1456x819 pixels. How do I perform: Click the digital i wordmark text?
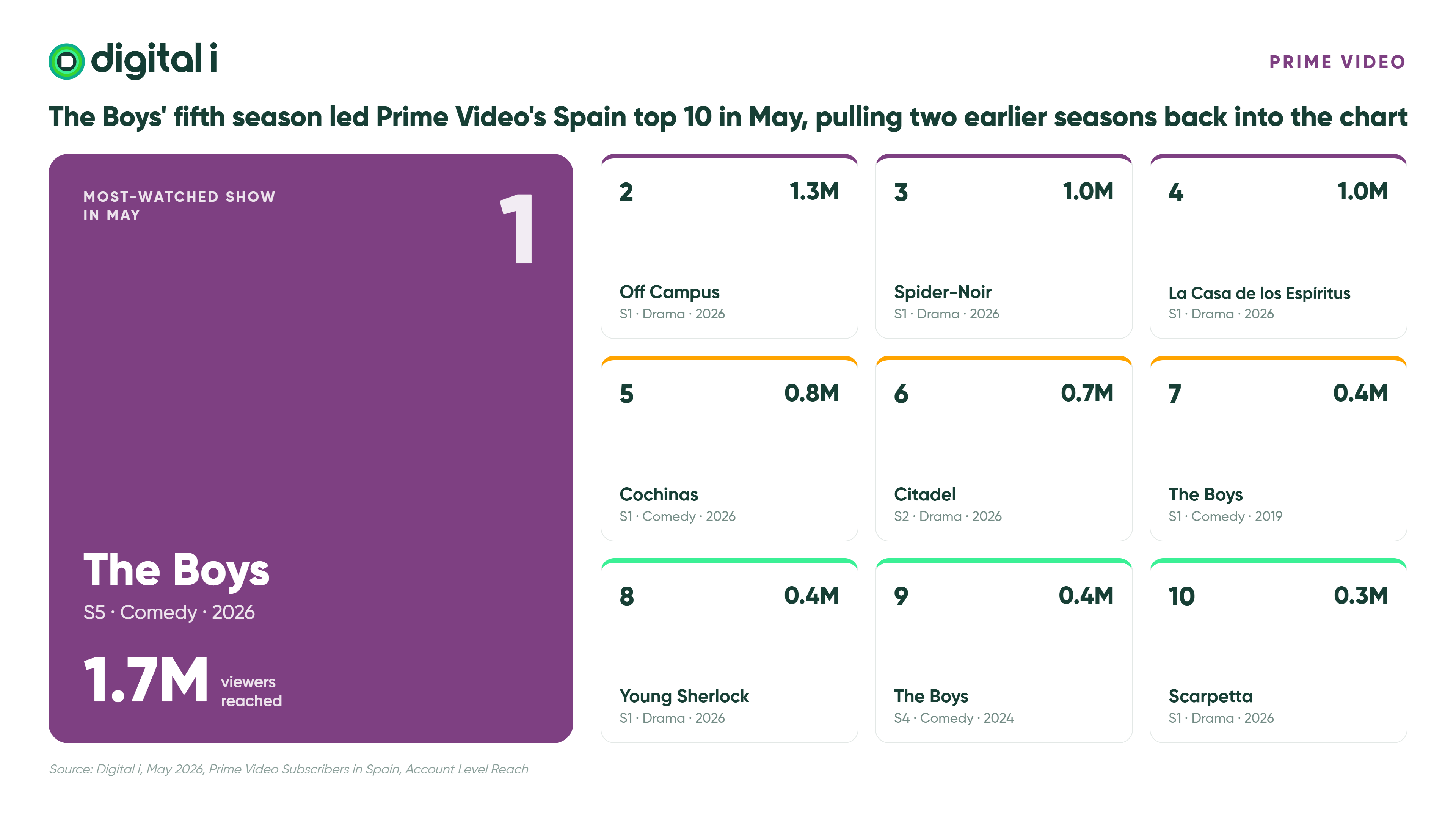[x=154, y=60]
